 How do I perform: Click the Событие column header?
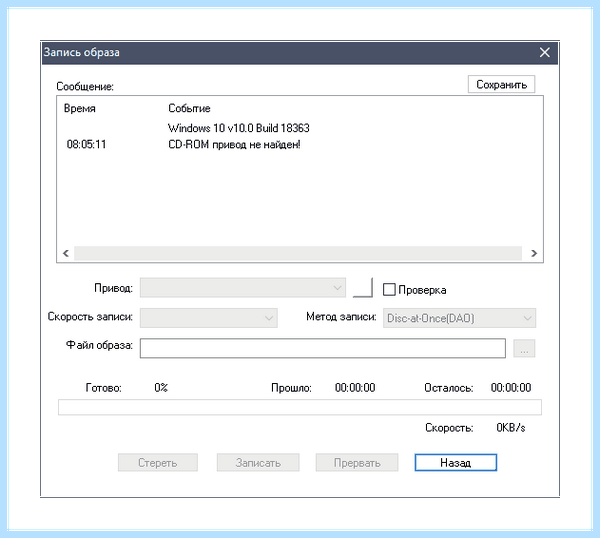(189, 108)
